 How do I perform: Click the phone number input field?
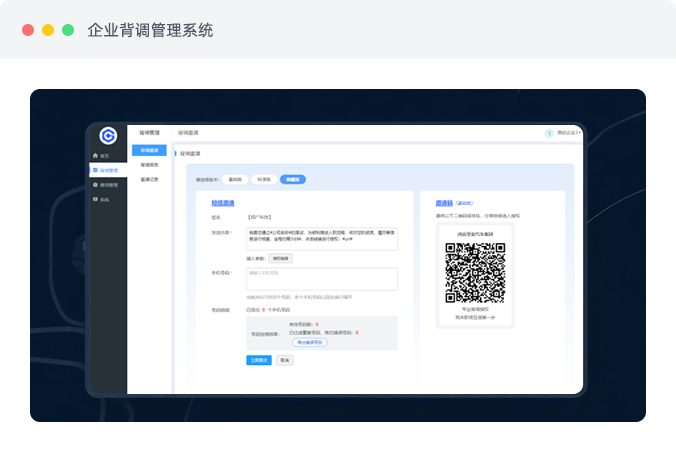(321, 278)
